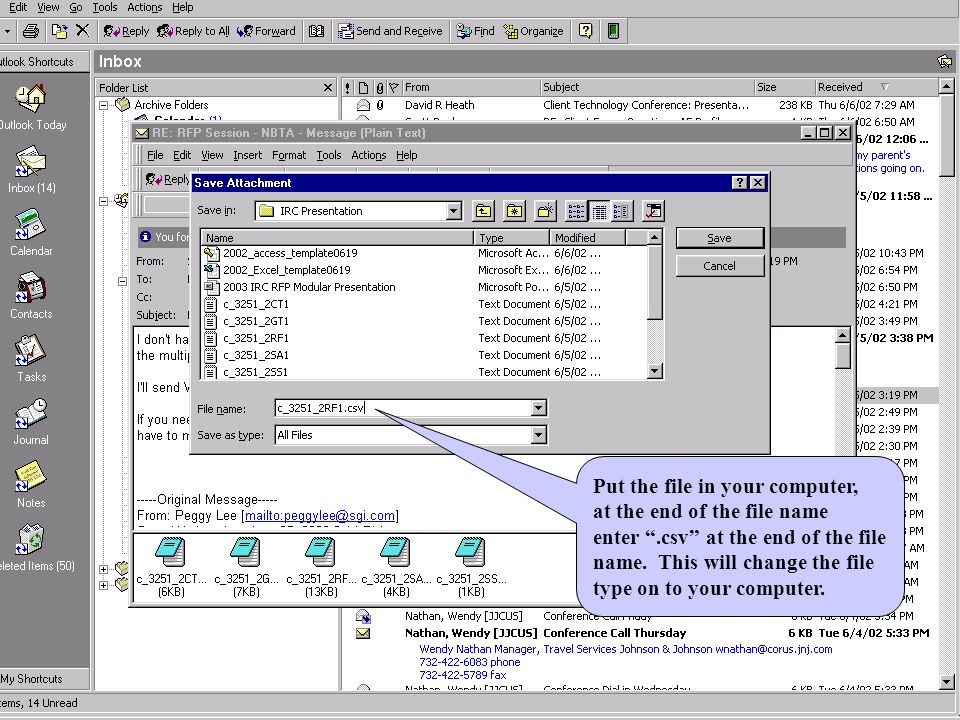Select 2003 IRC RFP Modular Presentation file
Image resolution: width=960 pixels, height=720 pixels.
tap(309, 287)
